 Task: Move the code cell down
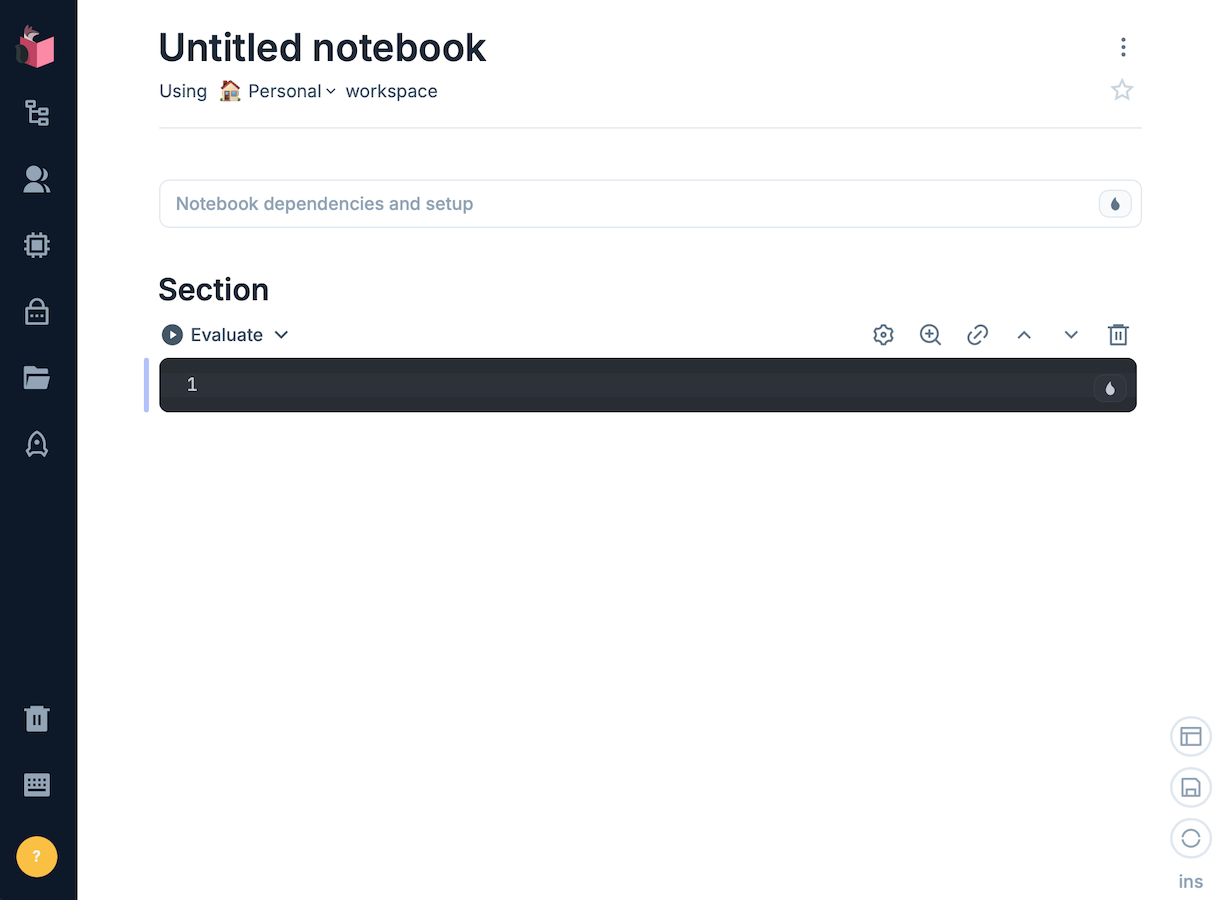[x=1071, y=335]
